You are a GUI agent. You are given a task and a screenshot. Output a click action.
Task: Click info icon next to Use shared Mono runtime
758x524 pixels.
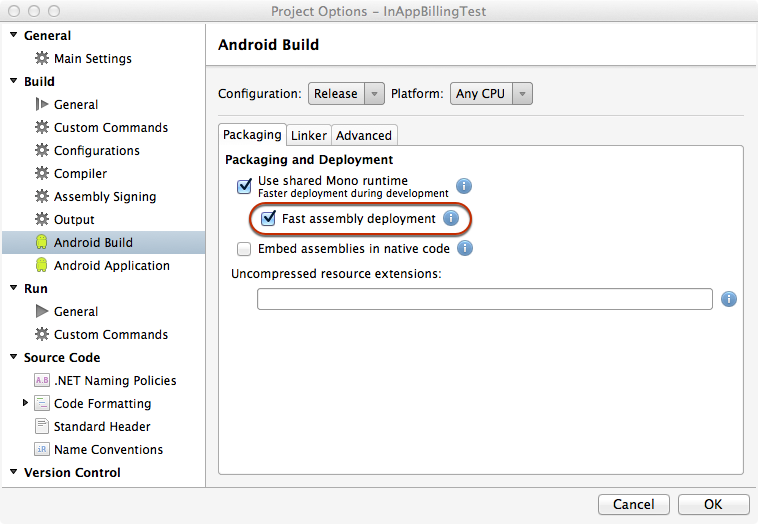[x=464, y=186]
